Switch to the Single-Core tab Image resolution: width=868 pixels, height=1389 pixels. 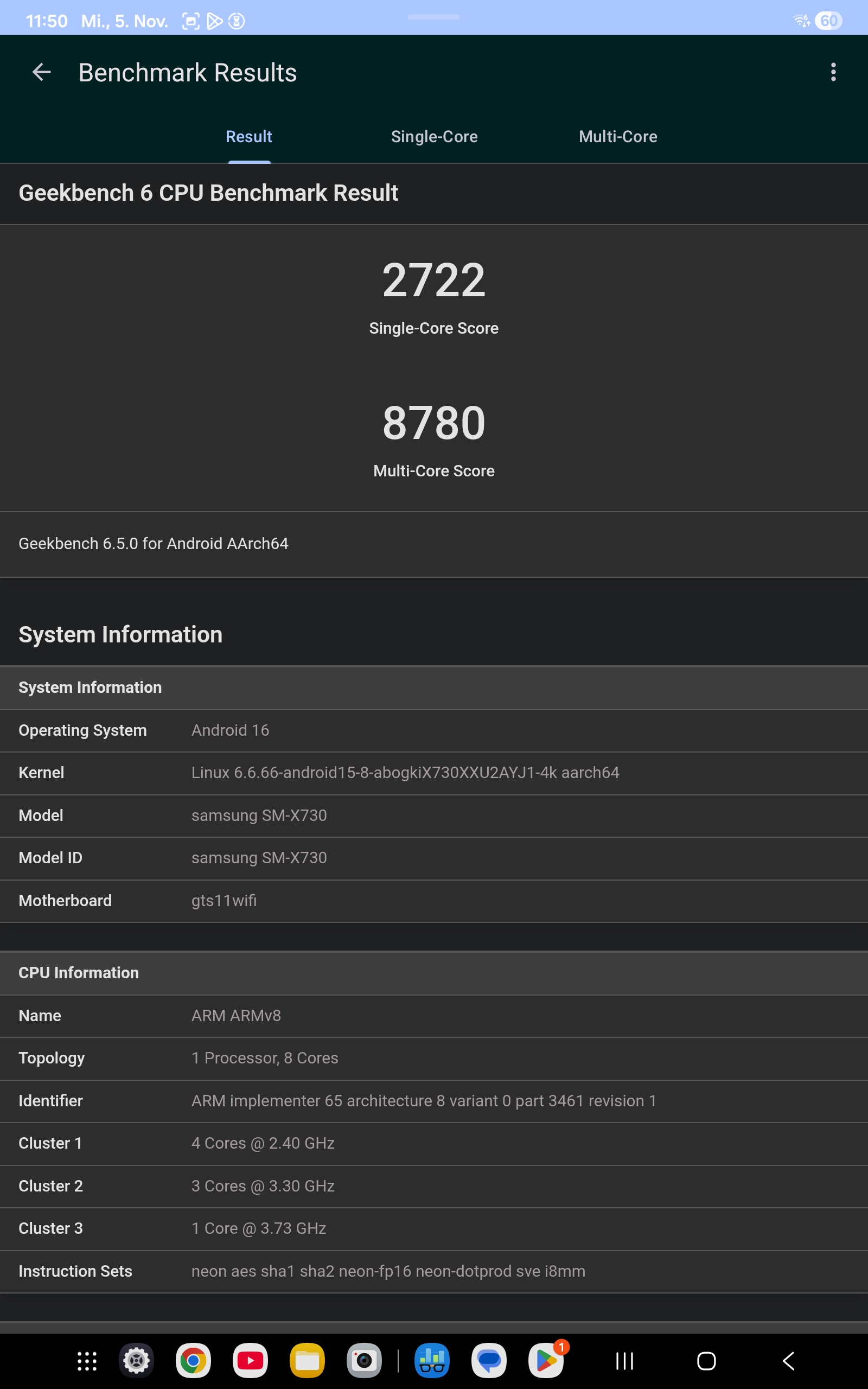tap(434, 137)
